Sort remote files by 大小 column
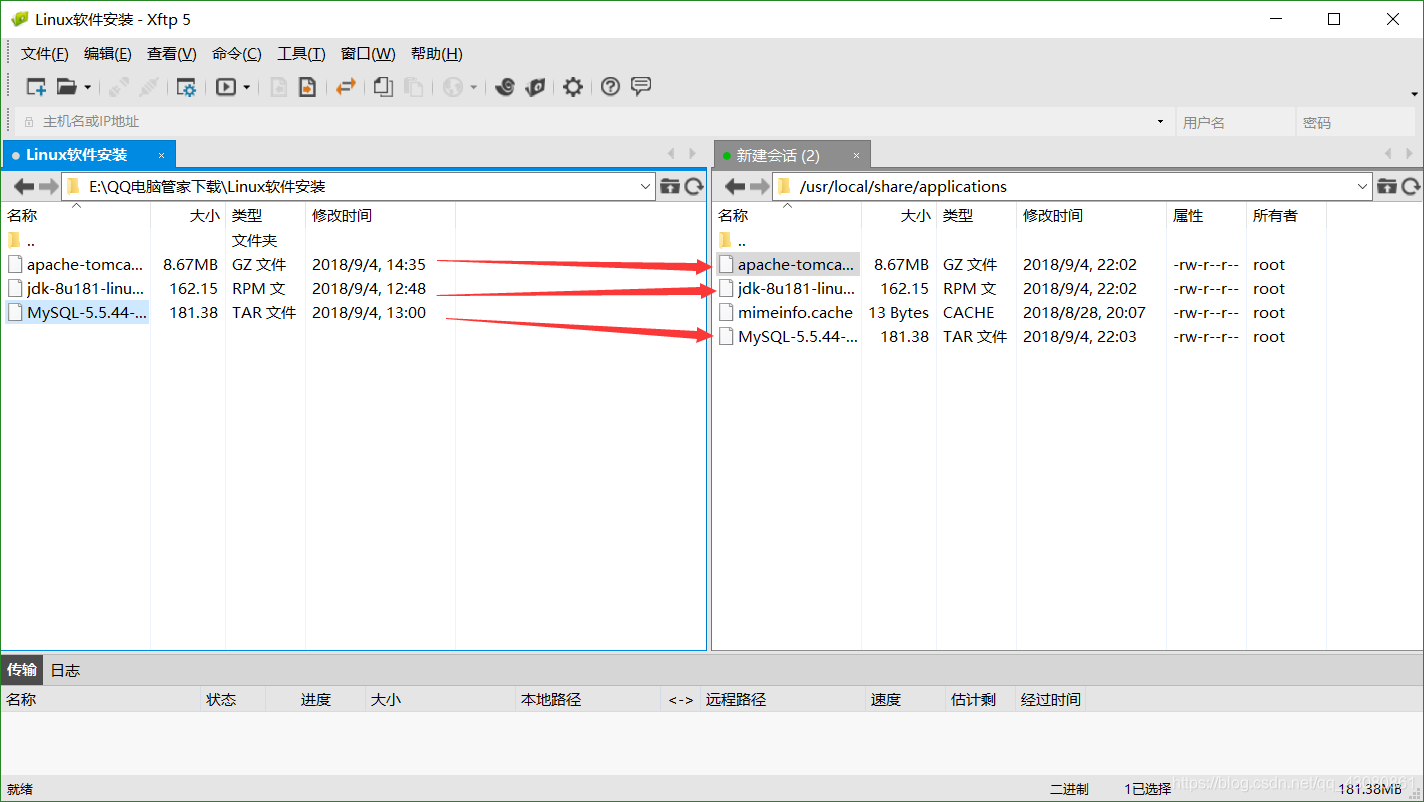The image size is (1424, 802). tap(898, 216)
